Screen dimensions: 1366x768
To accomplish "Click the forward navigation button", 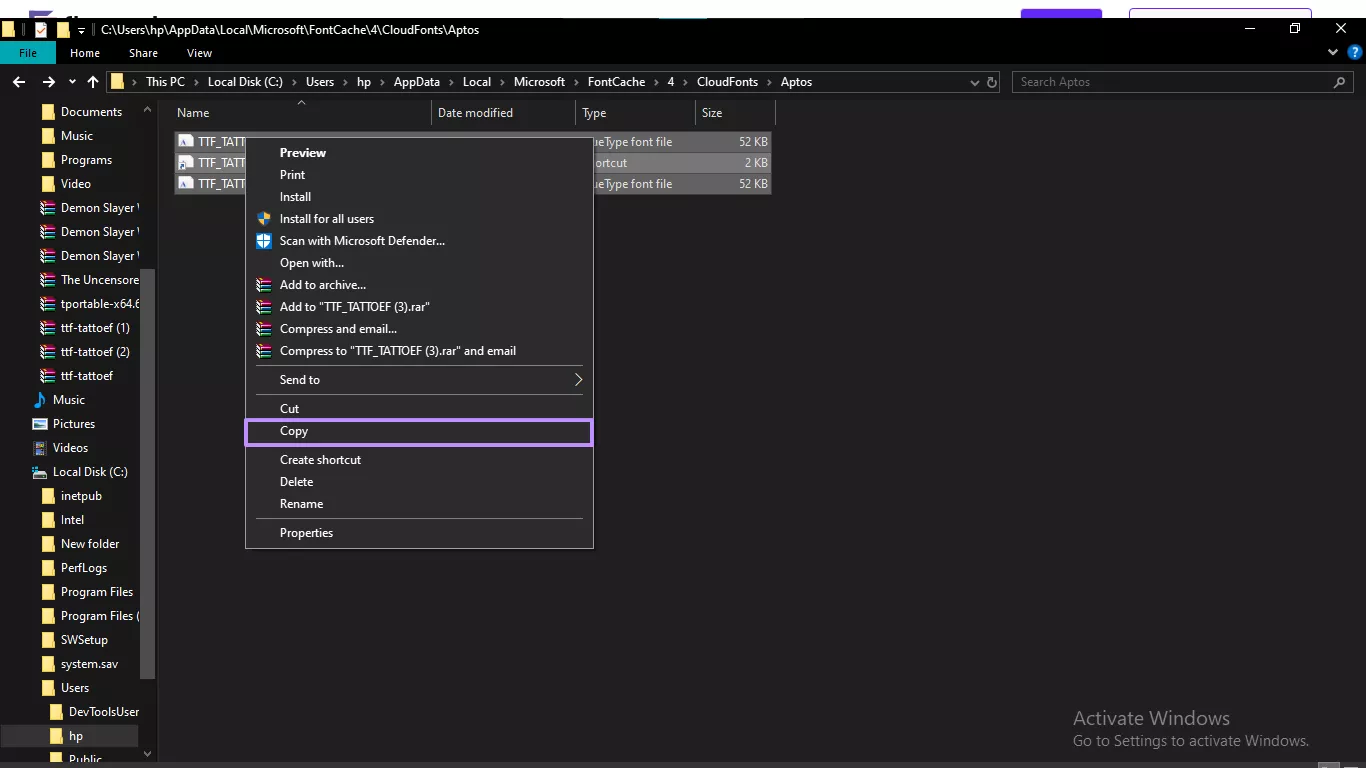I will pyautogui.click(x=47, y=82).
